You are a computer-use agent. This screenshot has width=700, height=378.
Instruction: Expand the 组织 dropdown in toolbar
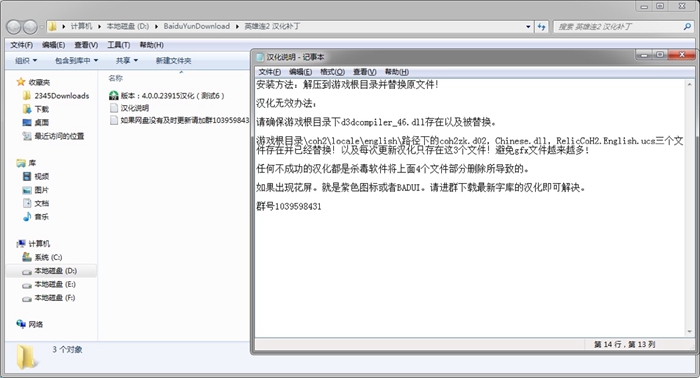click(x=26, y=61)
